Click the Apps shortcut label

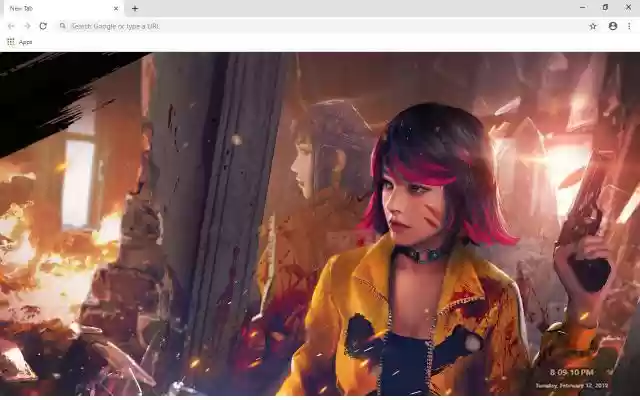(x=25, y=42)
